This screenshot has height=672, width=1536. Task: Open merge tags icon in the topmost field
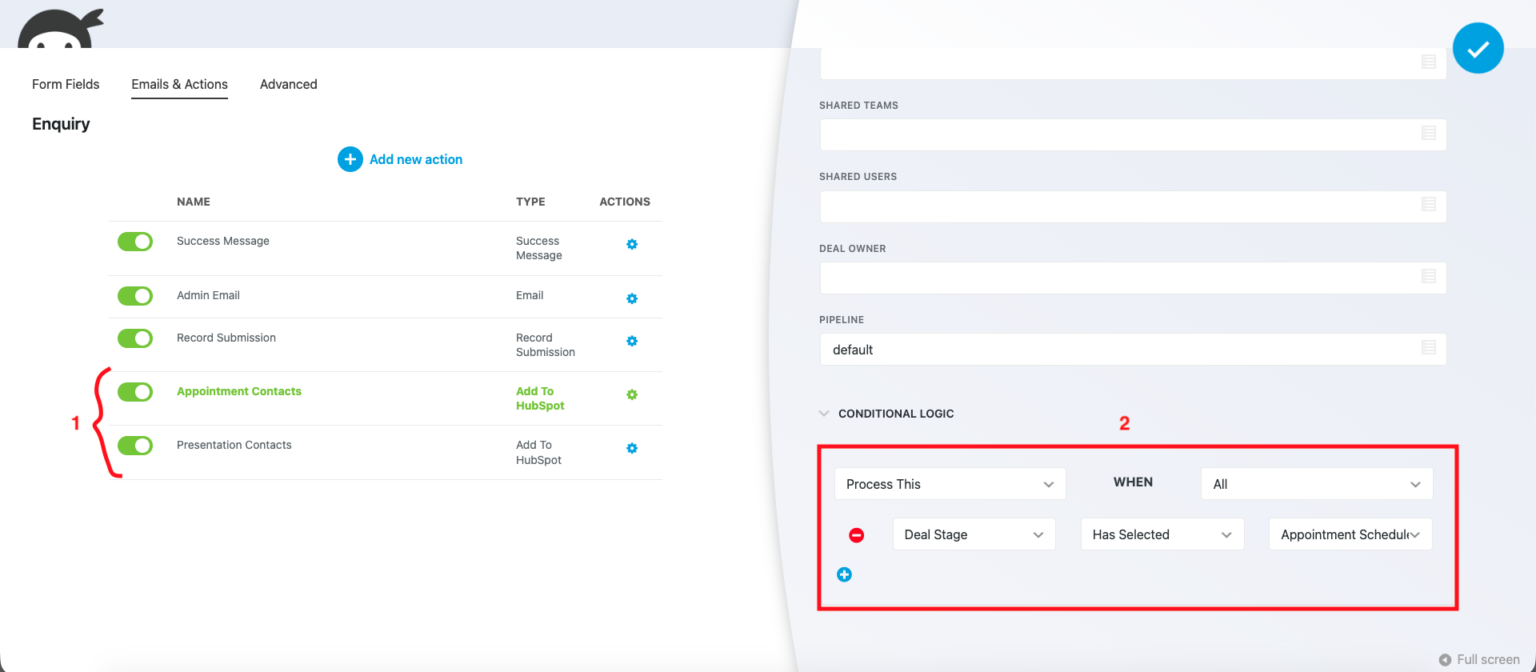[1429, 62]
